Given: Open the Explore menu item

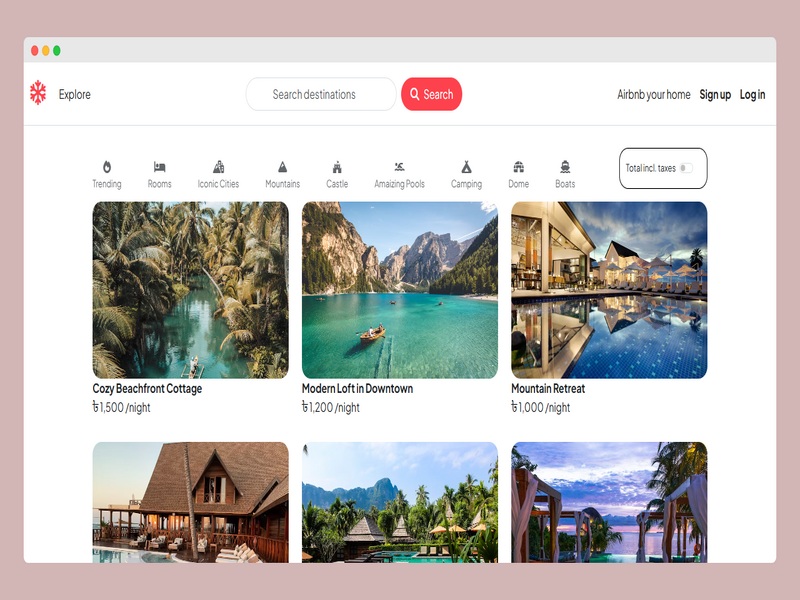Looking at the screenshot, I should [75, 95].
